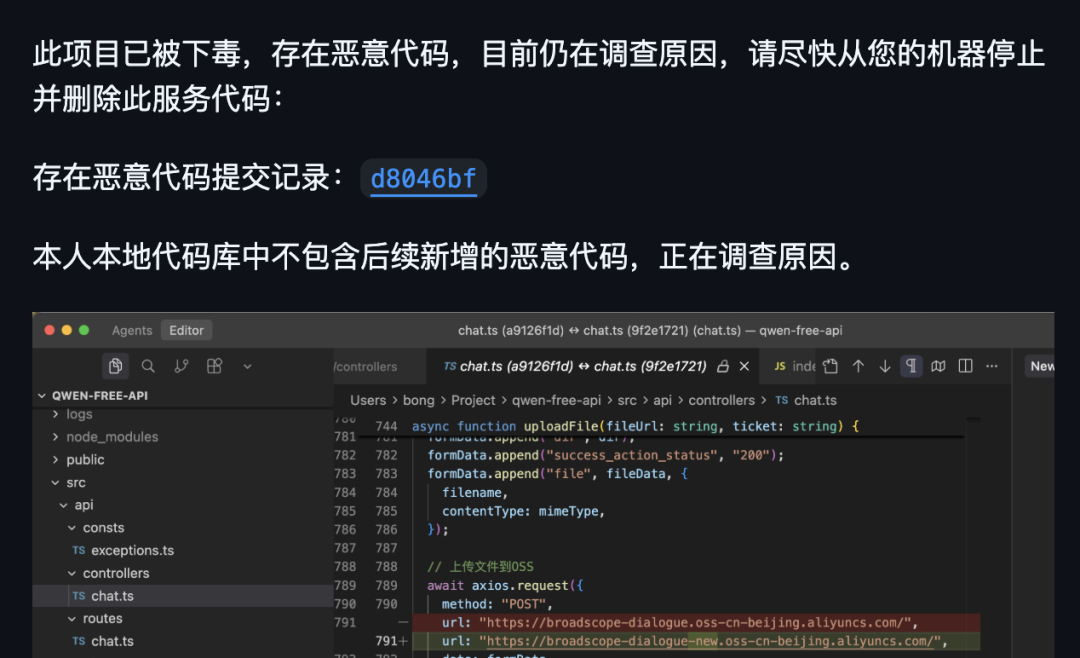Viewport: 1080px width, 658px height.
Task: Click the map icon in editor toolbar
Action: click(x=938, y=367)
